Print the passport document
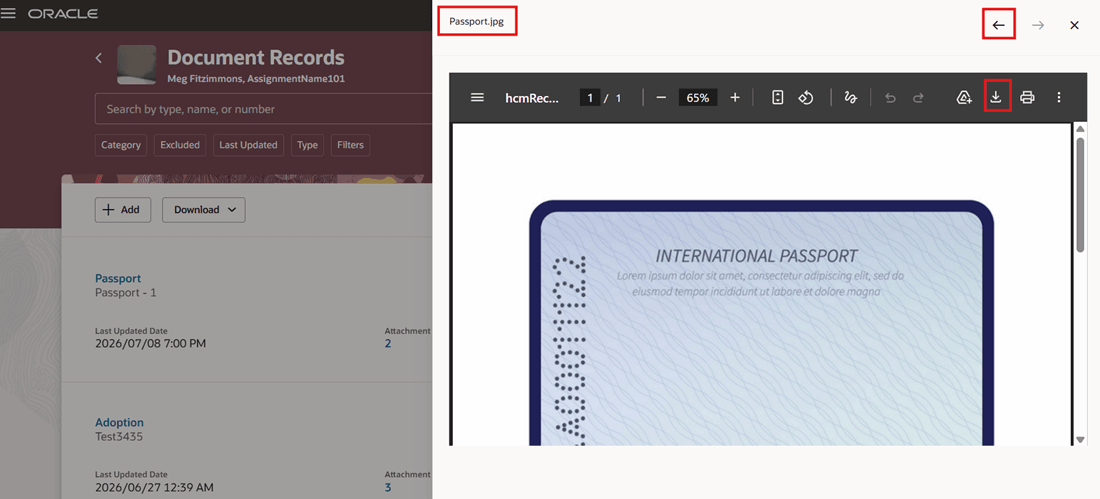The width and height of the screenshot is (1100, 499). (1027, 98)
